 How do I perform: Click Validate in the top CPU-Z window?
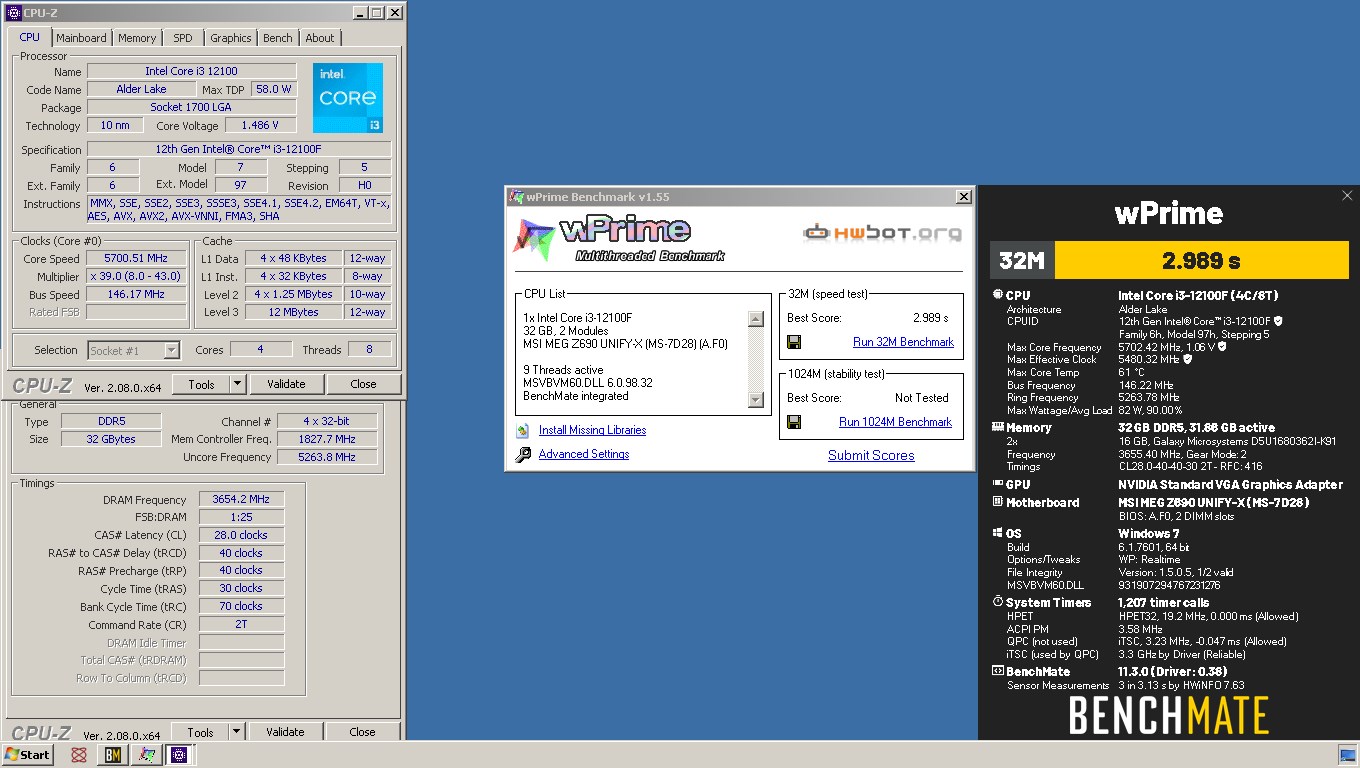point(286,384)
